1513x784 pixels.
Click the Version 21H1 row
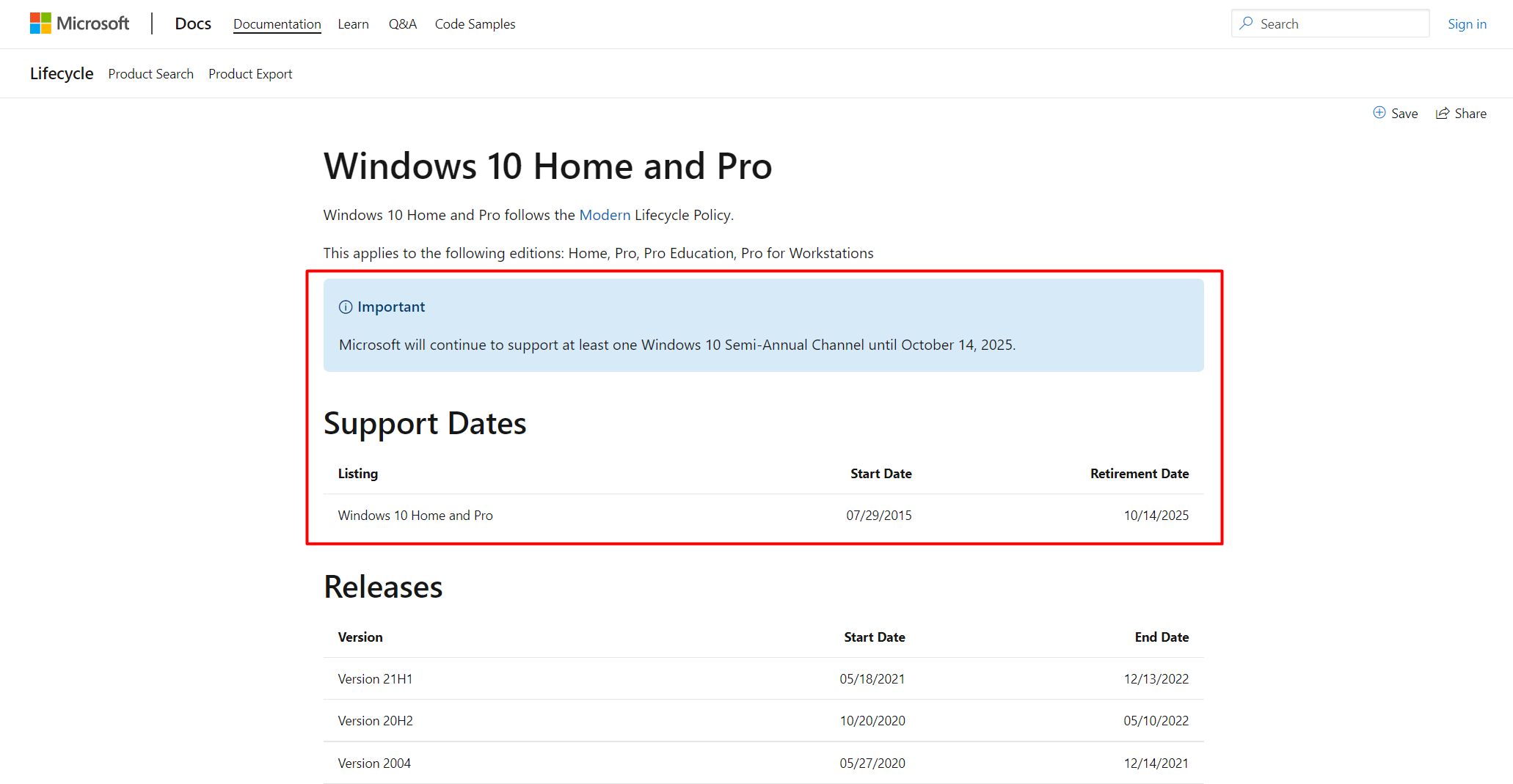(x=375, y=678)
